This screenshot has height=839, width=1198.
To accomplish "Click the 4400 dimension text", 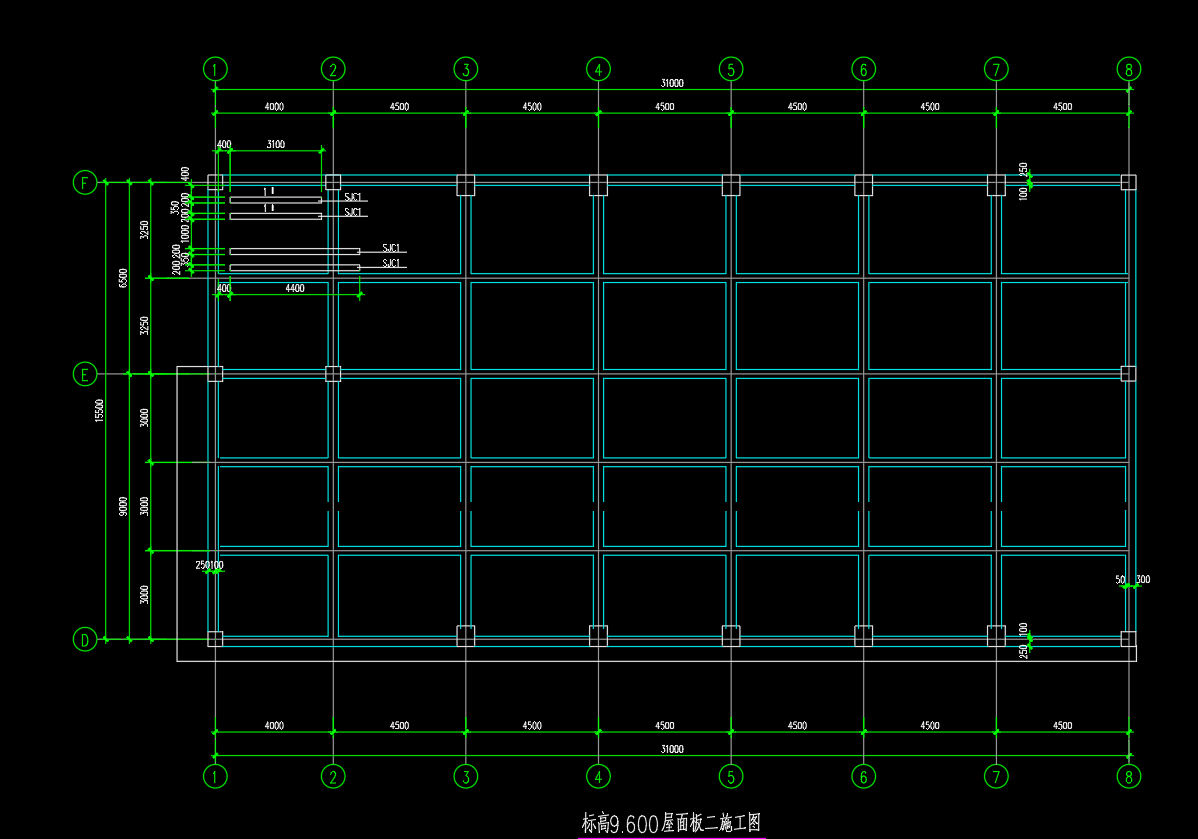I will 295,289.
